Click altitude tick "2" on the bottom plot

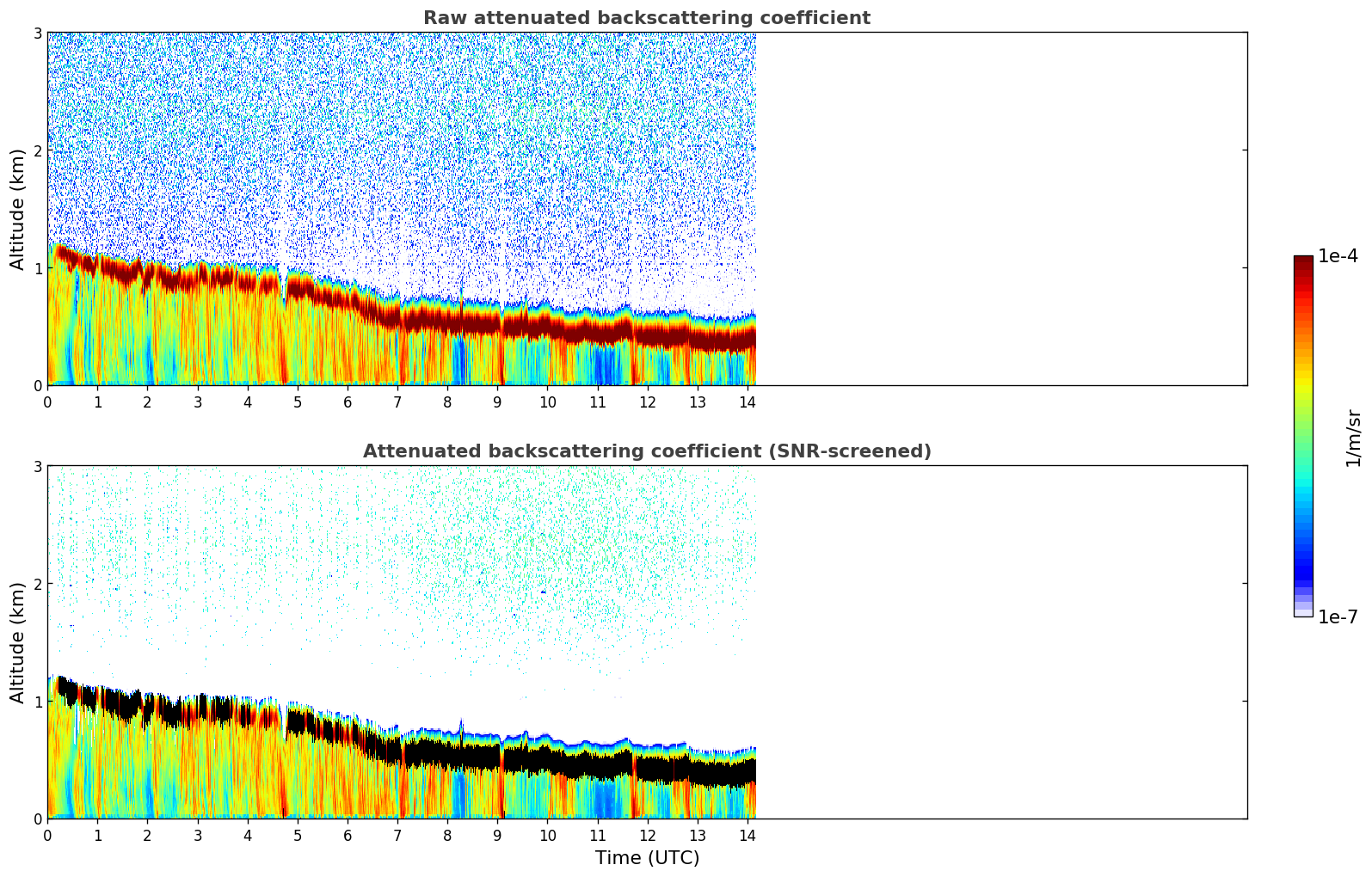[37, 584]
